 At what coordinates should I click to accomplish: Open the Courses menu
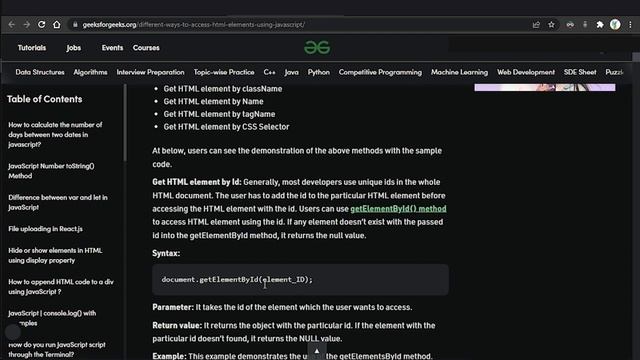pos(146,48)
